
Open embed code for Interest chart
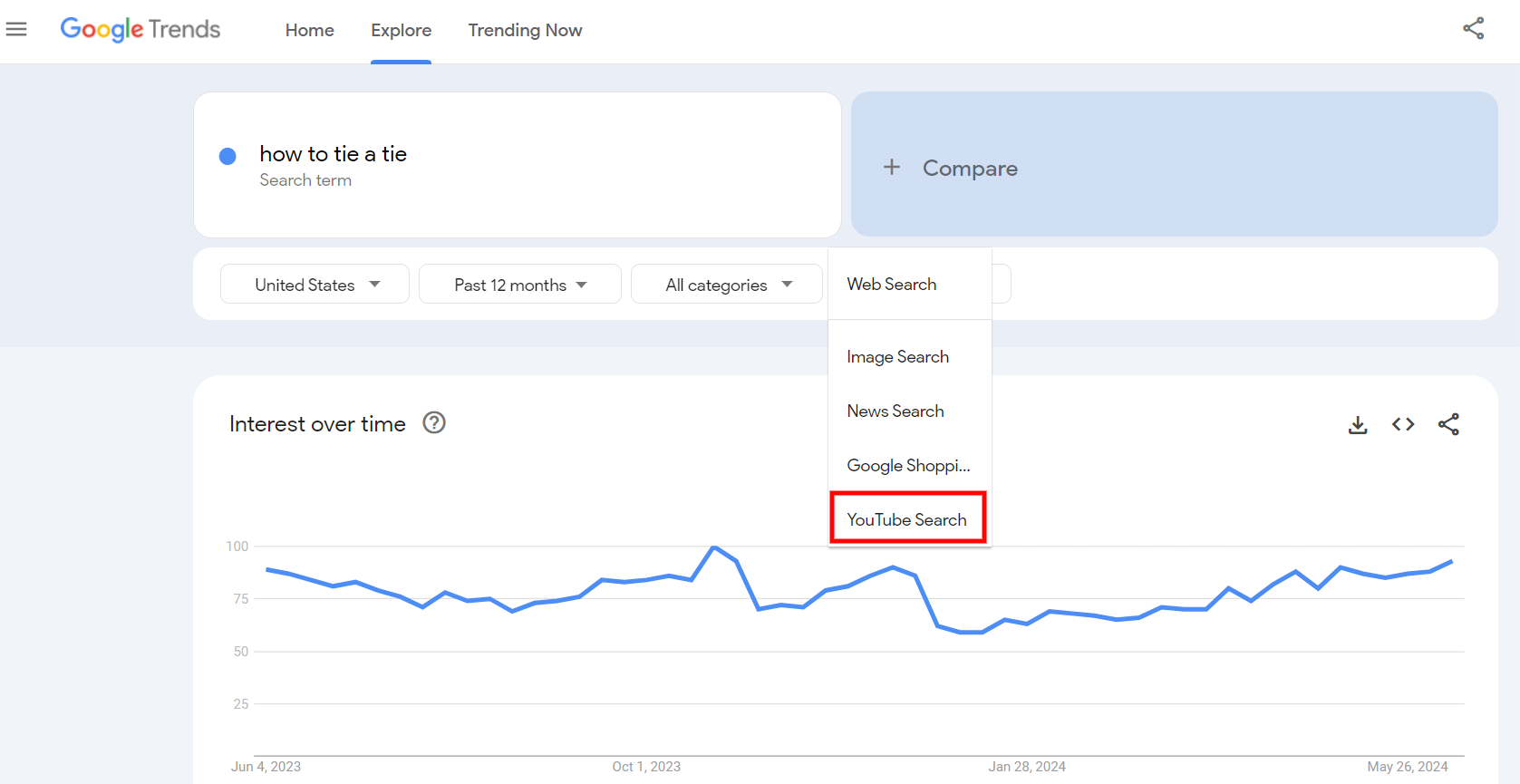click(1403, 424)
